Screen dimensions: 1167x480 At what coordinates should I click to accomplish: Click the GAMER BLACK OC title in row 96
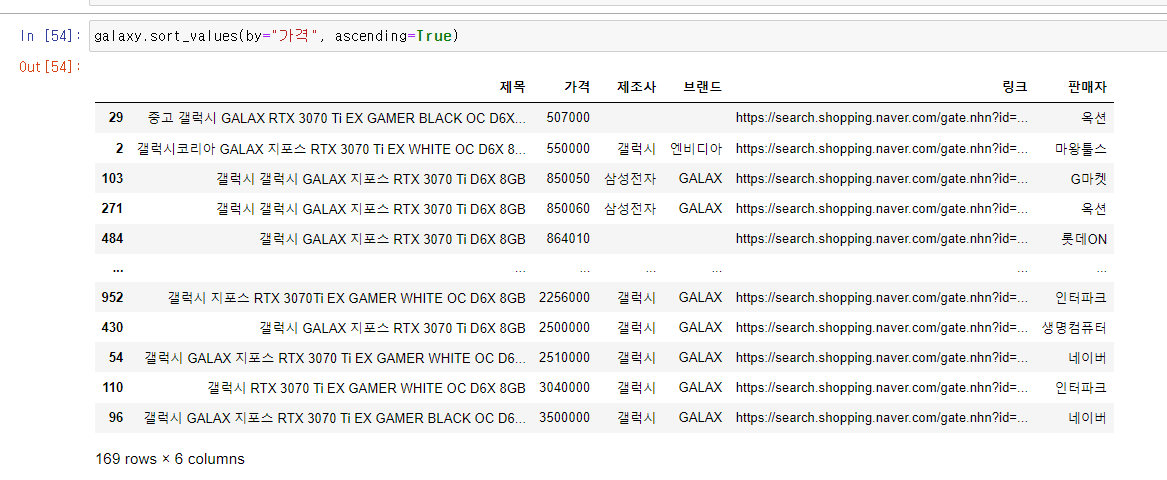click(x=335, y=417)
